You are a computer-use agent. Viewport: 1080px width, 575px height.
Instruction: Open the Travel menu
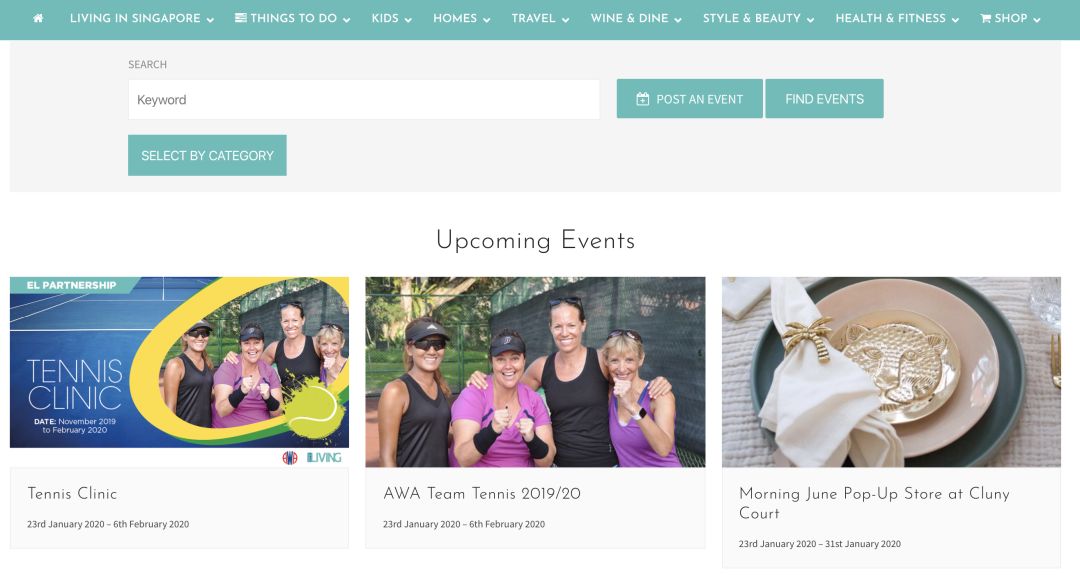[x=540, y=19]
